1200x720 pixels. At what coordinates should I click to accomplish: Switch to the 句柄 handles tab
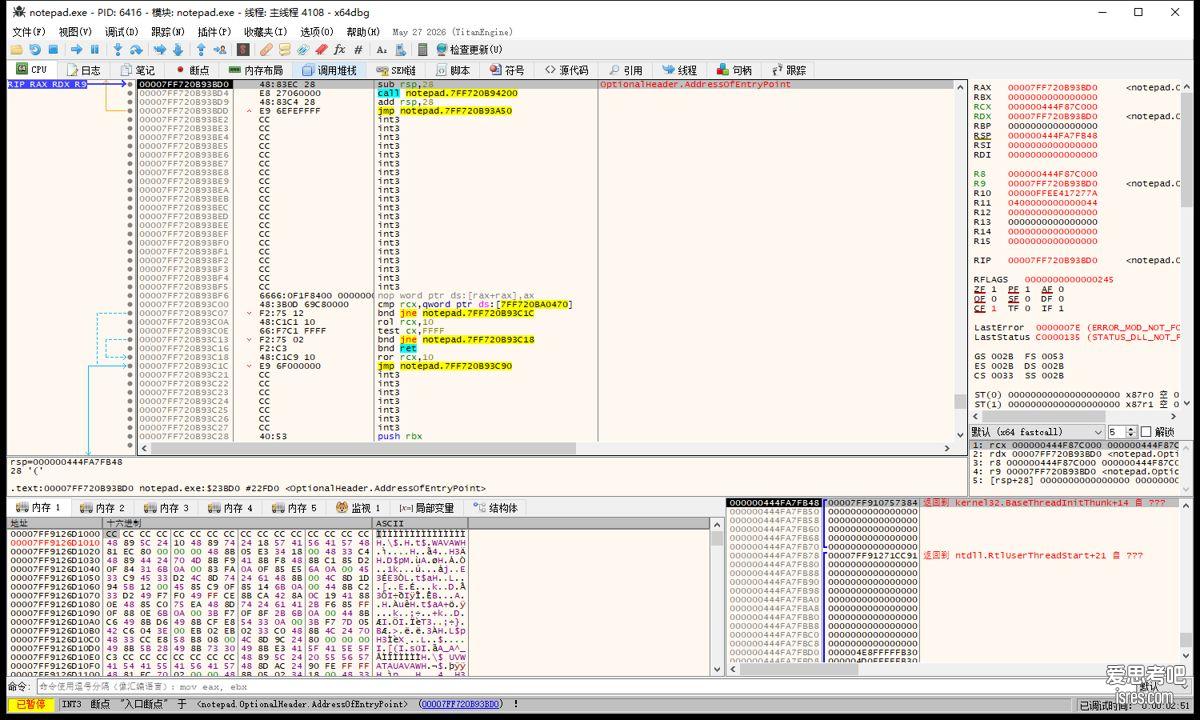click(734, 70)
